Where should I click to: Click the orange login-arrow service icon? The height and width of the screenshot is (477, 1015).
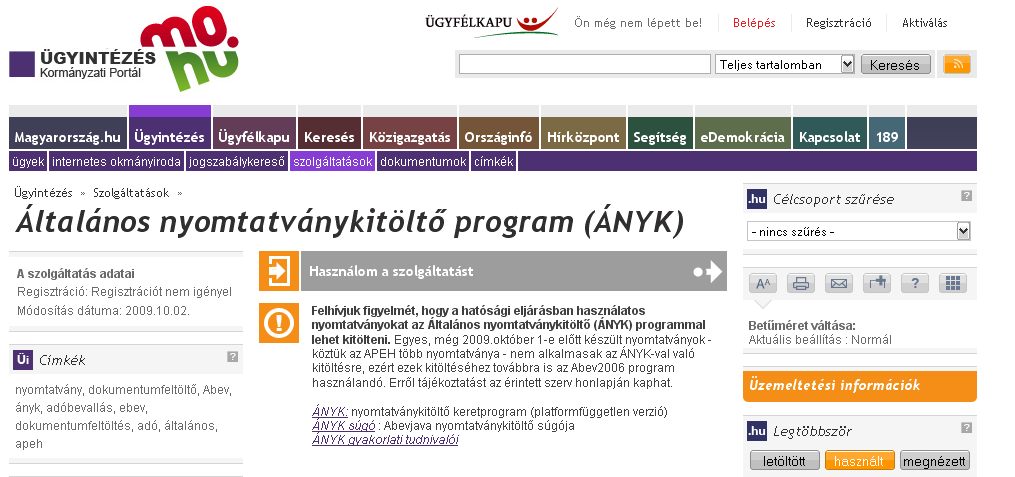279,271
